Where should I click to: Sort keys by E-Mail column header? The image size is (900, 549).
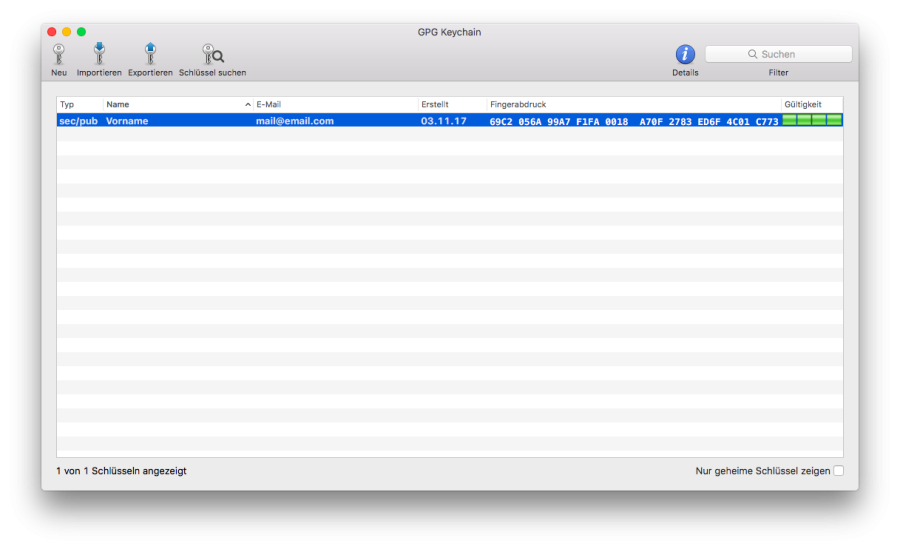click(335, 104)
